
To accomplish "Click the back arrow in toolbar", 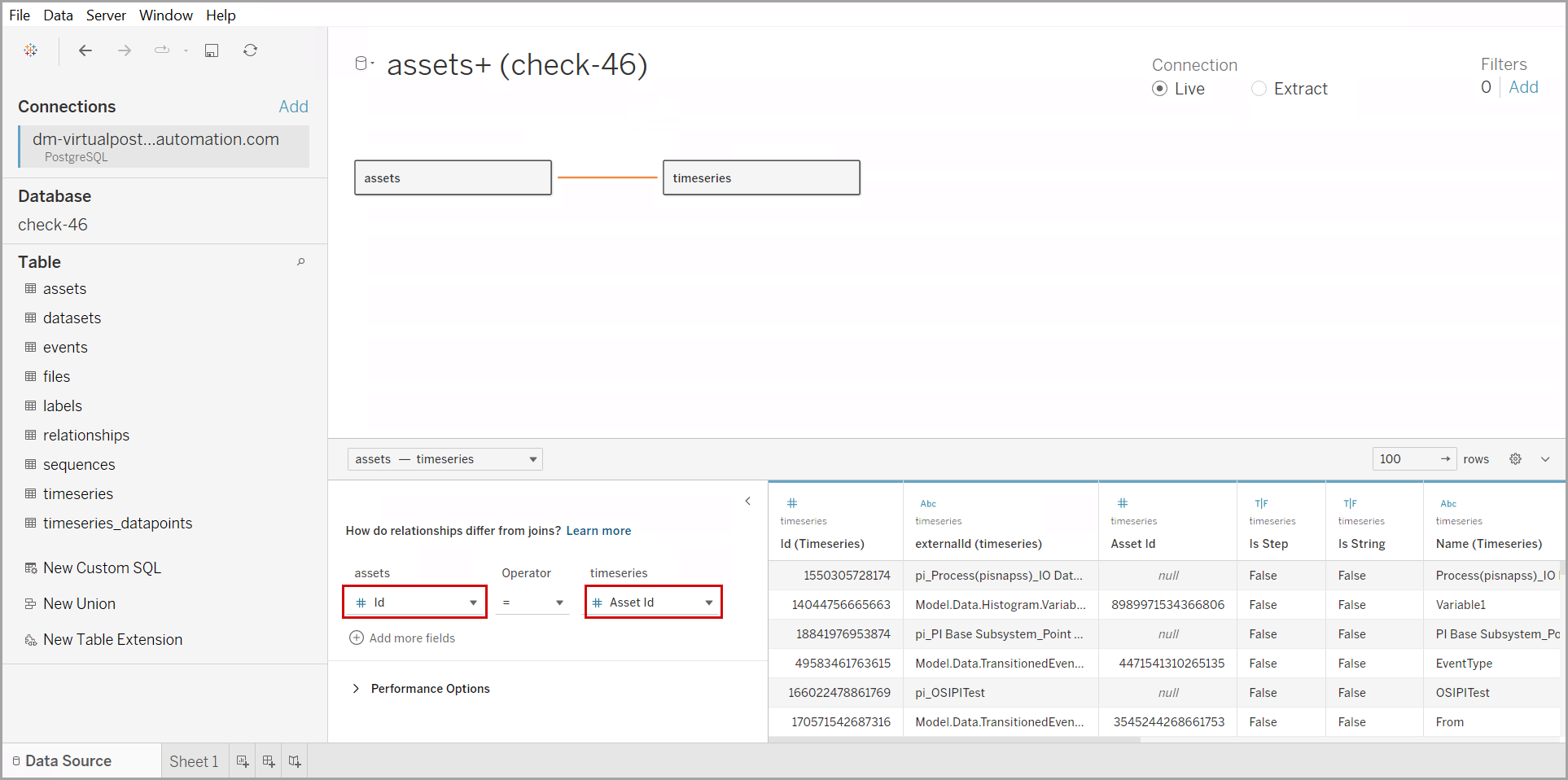I will (85, 50).
